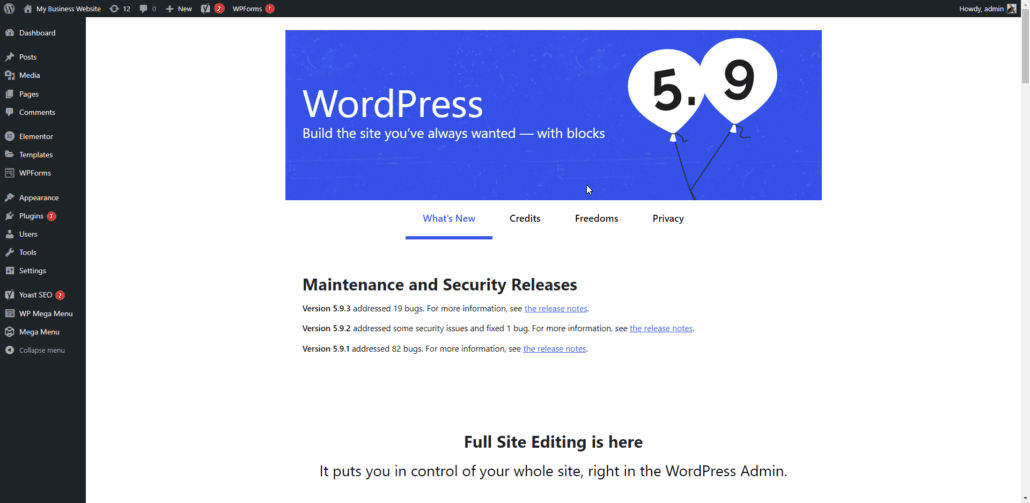
Task: Click the WordPress 5.9 banner image
Action: [x=553, y=115]
